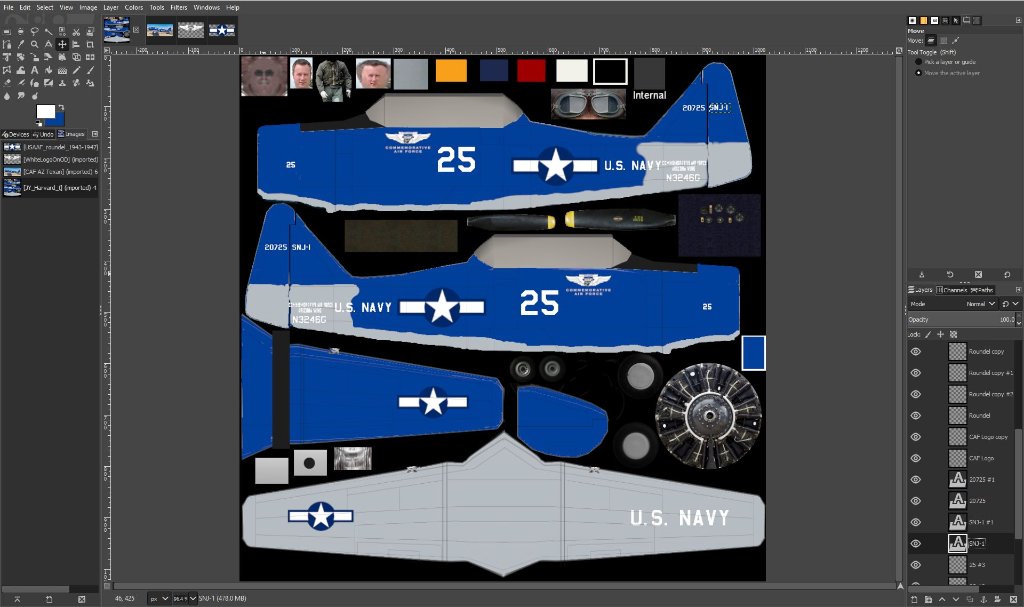Image resolution: width=1024 pixels, height=607 pixels.
Task: Click the layer Opacity slider
Action: coord(961,320)
